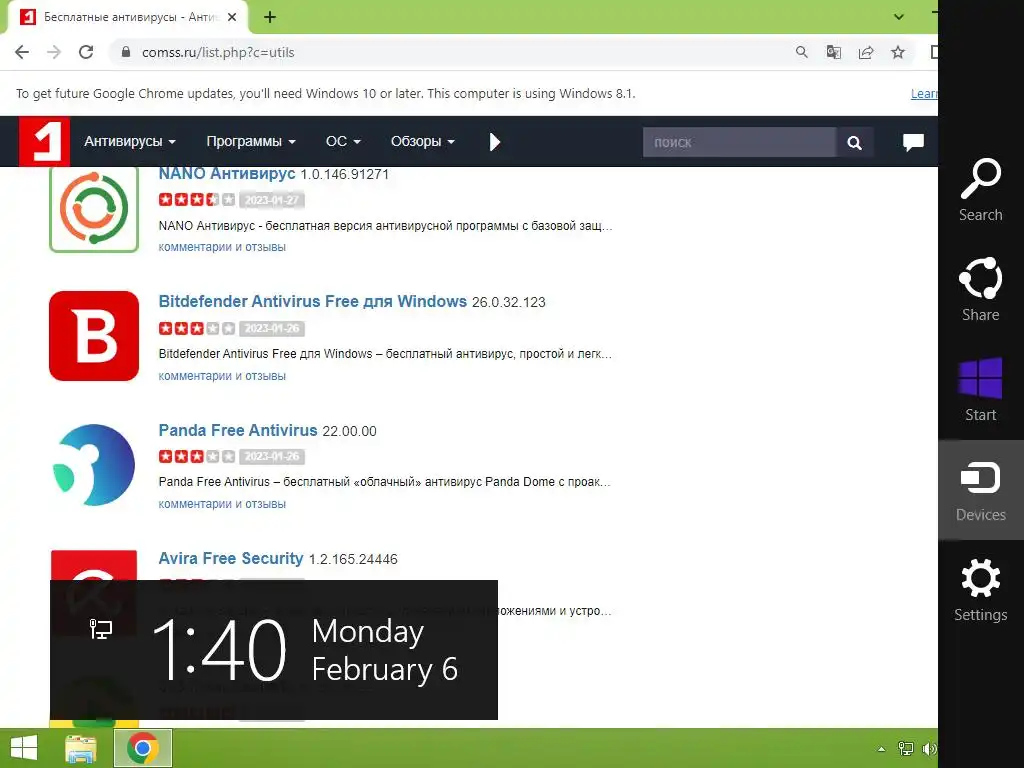Click NANO Антивирус star rating
1024x768 pixels.
tap(197, 200)
